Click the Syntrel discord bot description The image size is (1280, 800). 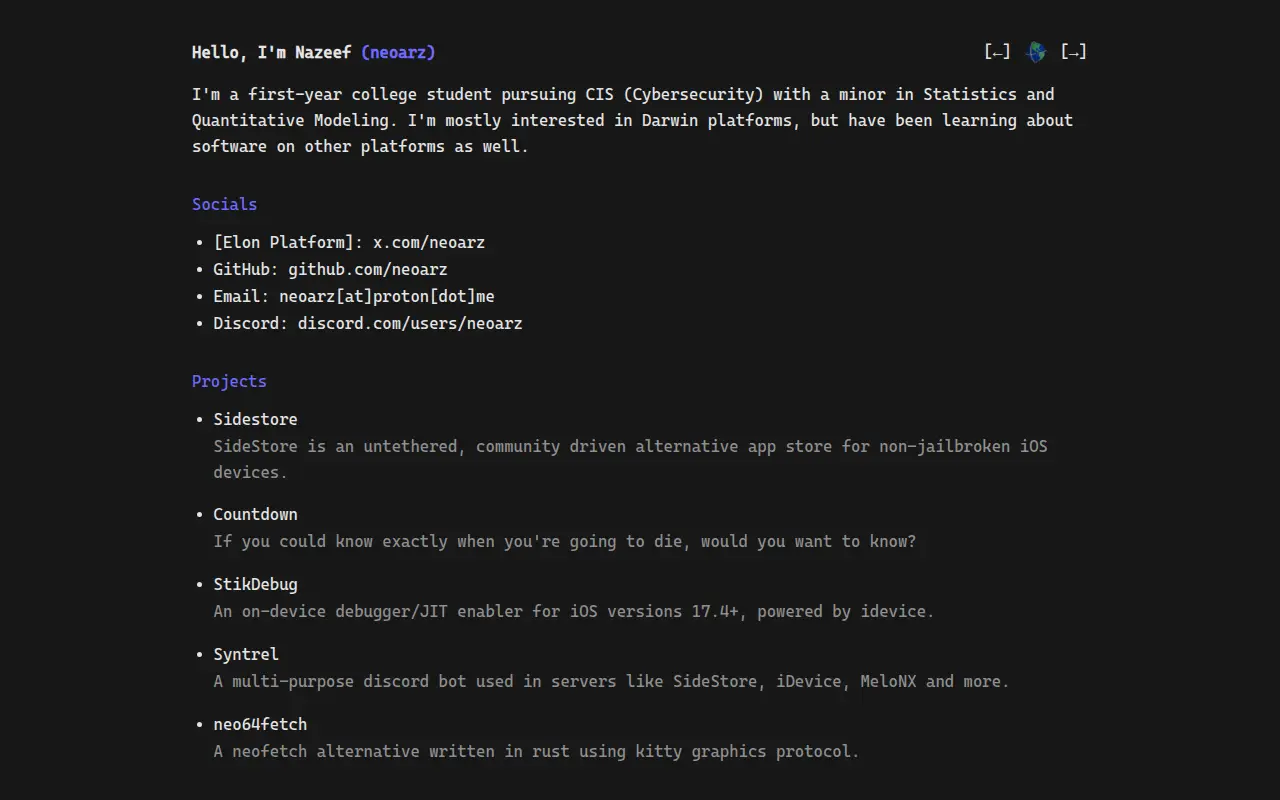click(611, 681)
